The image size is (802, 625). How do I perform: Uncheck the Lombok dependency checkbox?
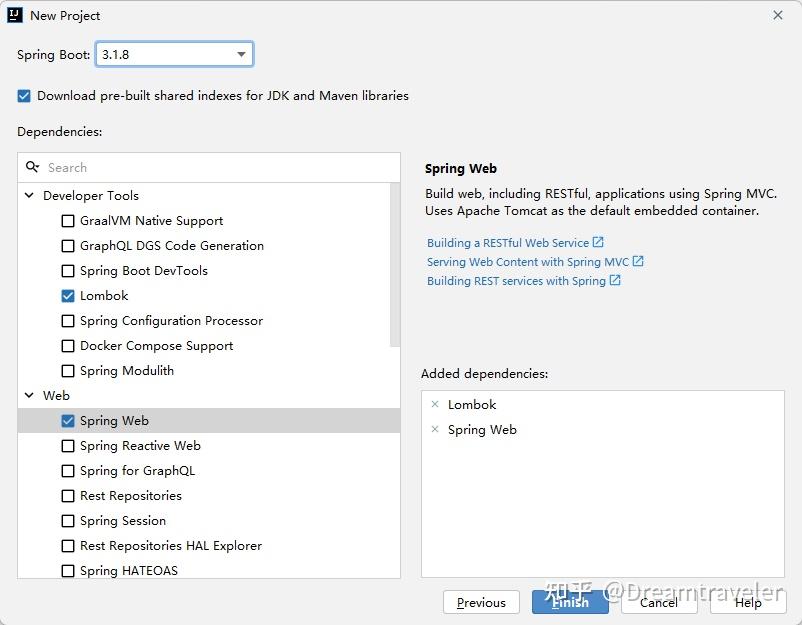click(x=68, y=296)
